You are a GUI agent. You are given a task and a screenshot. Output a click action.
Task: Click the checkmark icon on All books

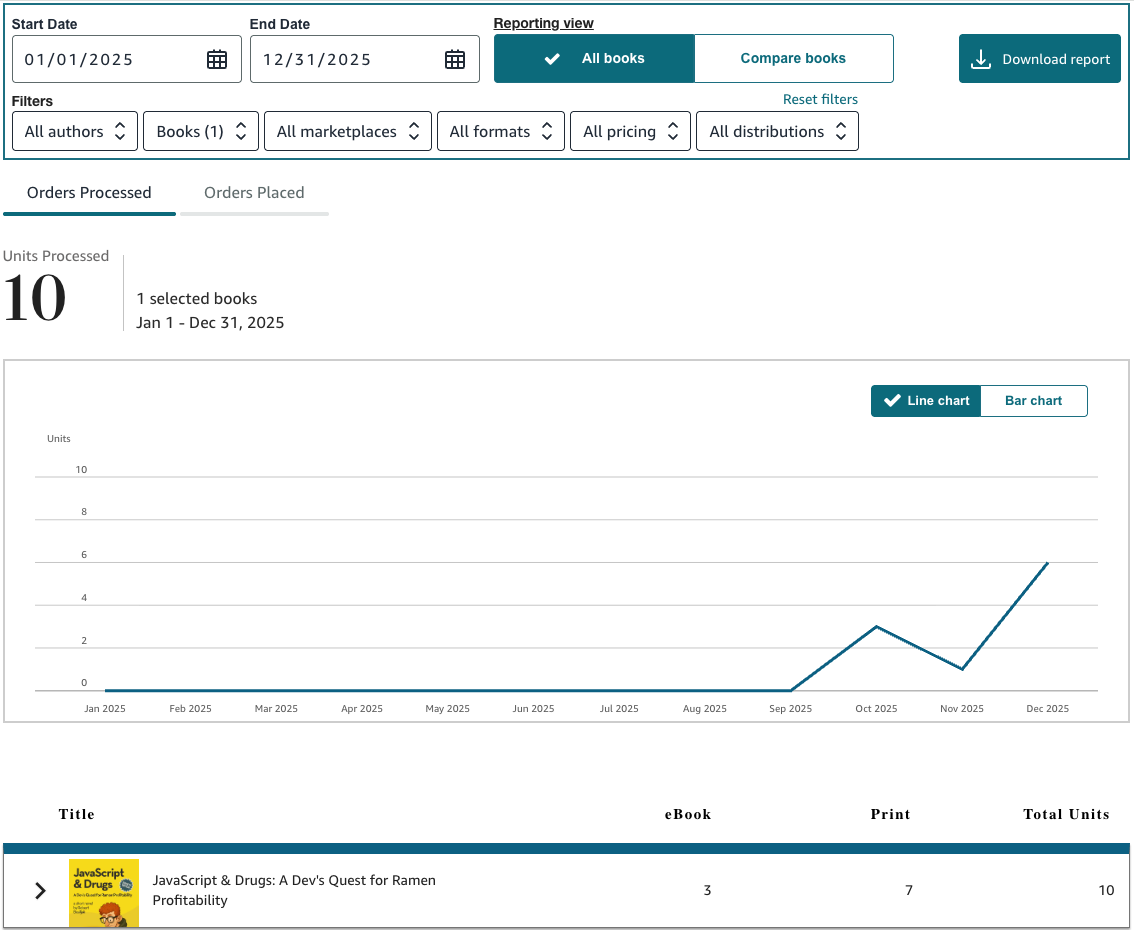[552, 59]
